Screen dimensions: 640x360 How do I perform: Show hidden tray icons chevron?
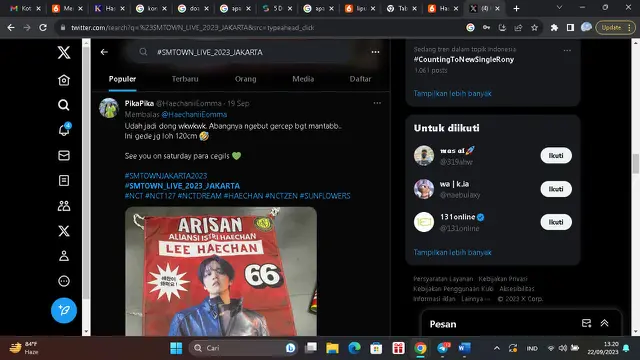(497, 348)
